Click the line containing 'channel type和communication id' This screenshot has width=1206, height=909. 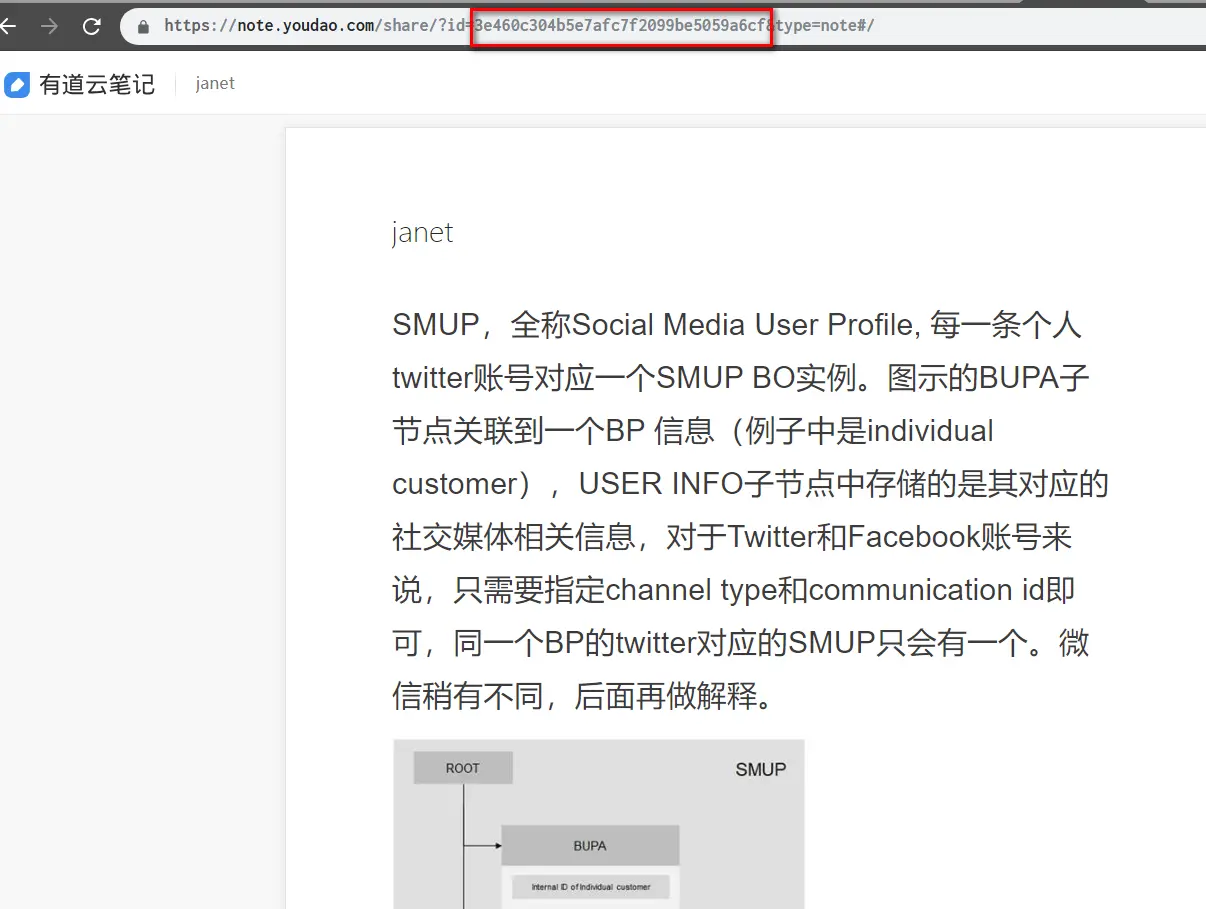click(734, 590)
